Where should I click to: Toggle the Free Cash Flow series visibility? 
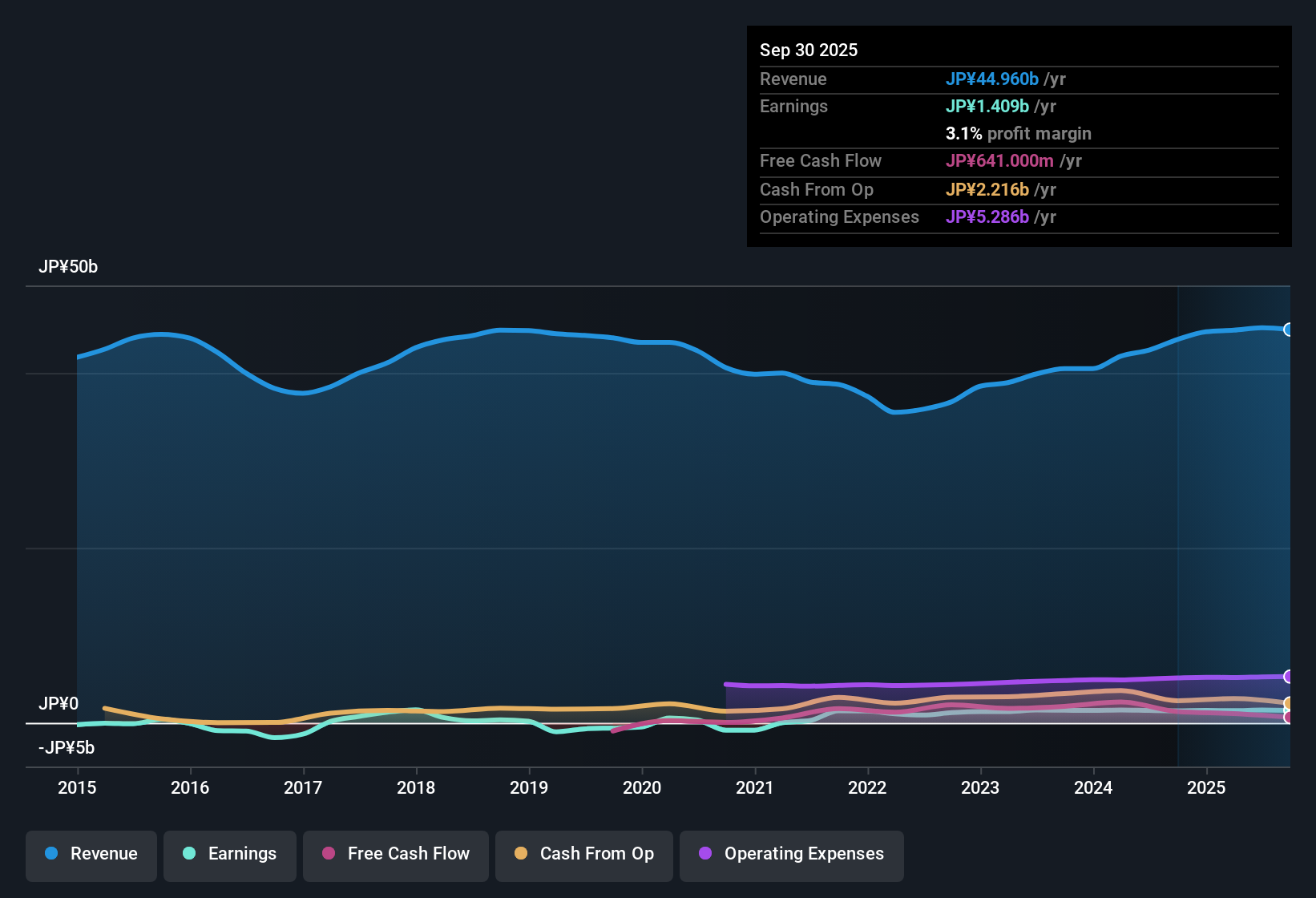point(395,854)
